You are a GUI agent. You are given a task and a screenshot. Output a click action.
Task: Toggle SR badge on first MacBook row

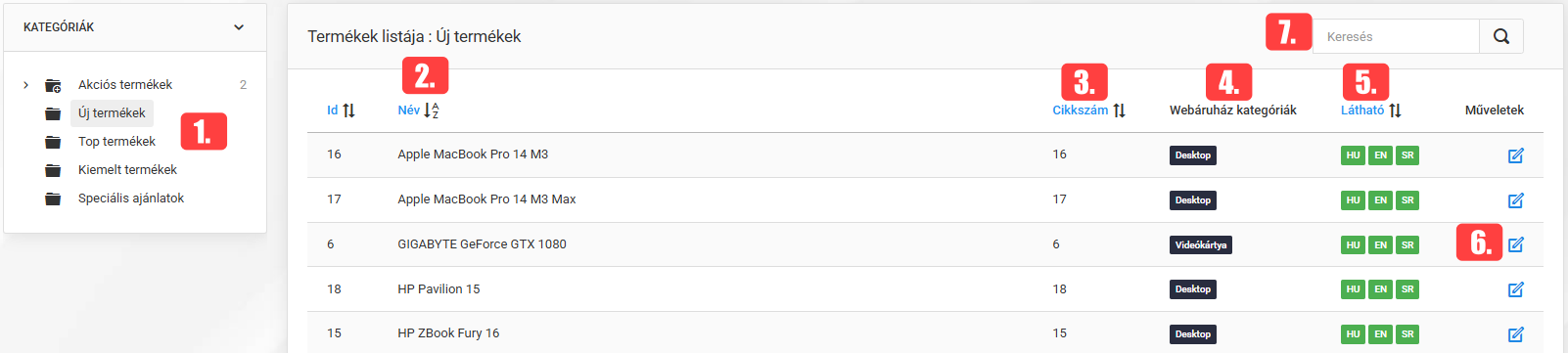1407,155
